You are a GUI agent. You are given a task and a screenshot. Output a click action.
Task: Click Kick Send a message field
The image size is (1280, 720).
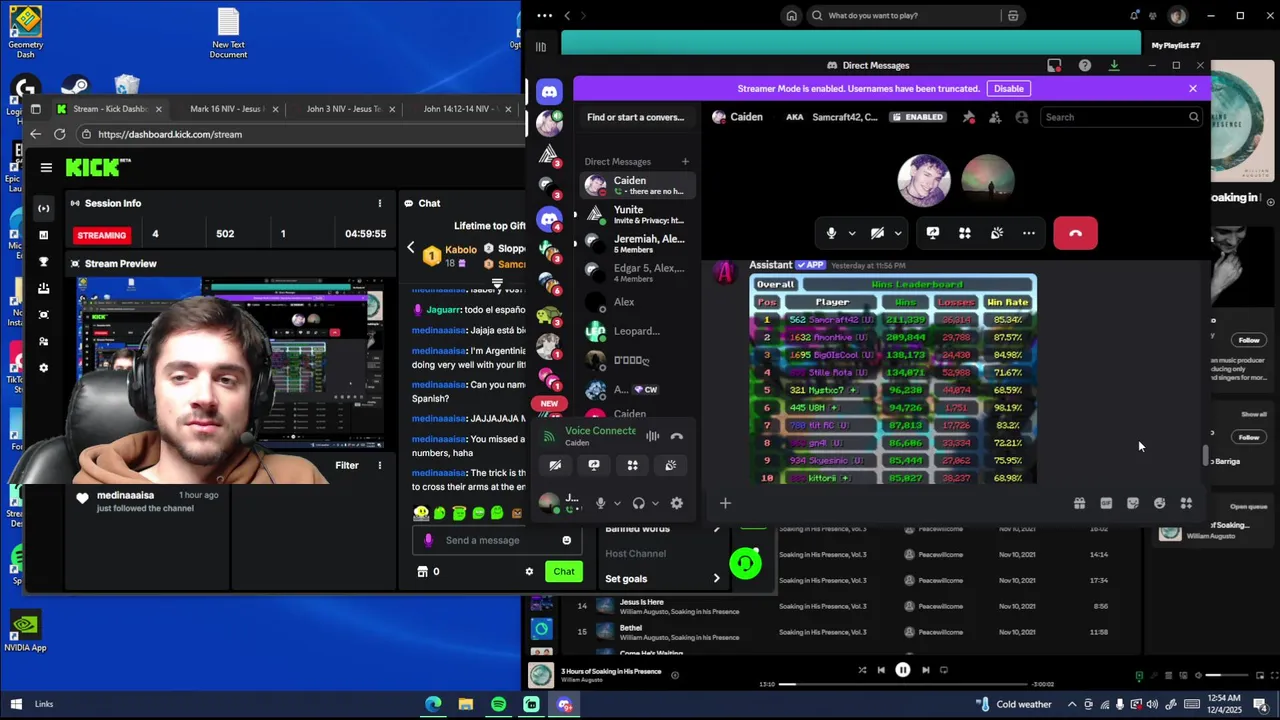pyautogui.click(x=495, y=540)
